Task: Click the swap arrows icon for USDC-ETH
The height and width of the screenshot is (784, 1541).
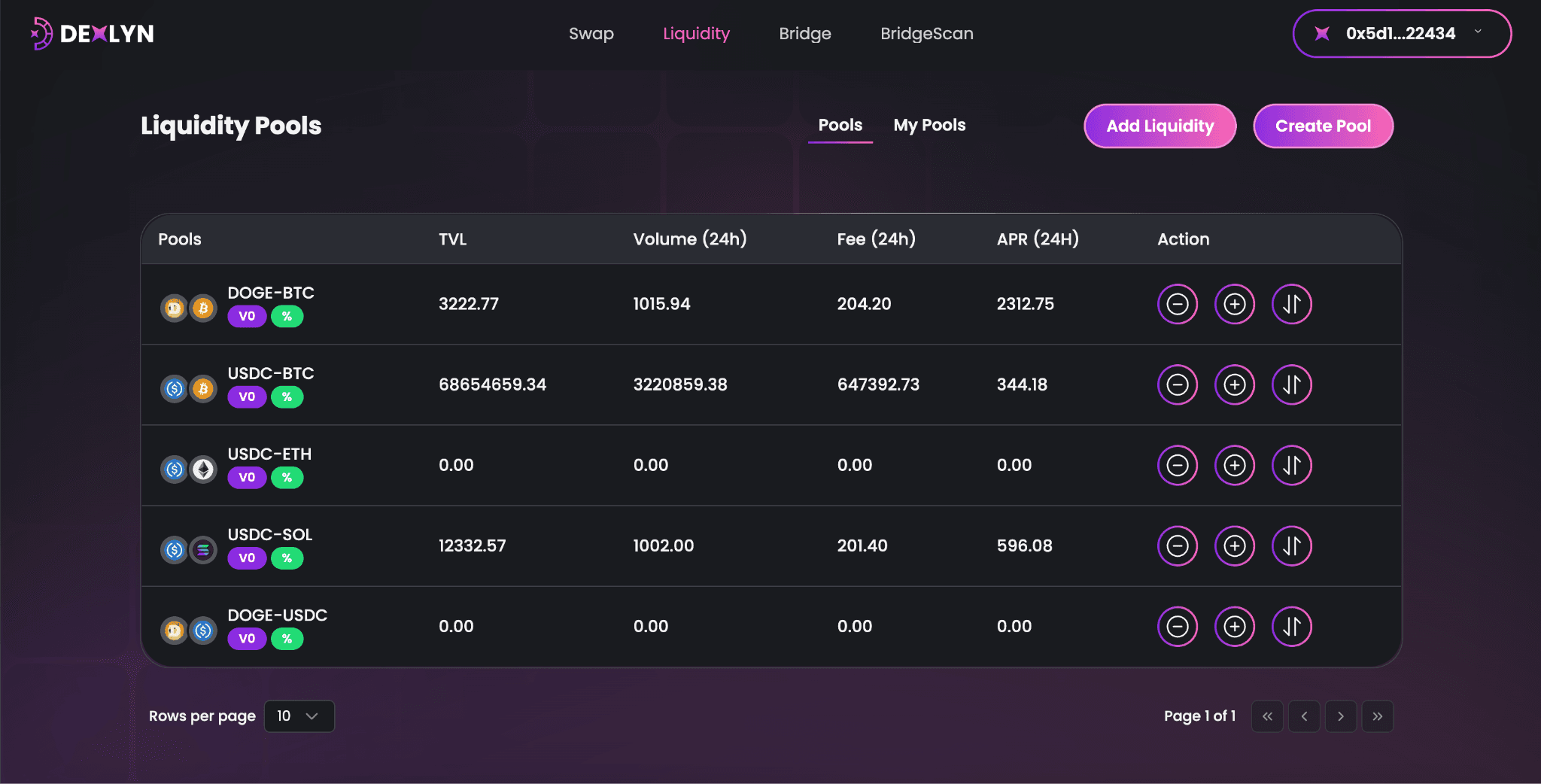Action: (x=1291, y=465)
